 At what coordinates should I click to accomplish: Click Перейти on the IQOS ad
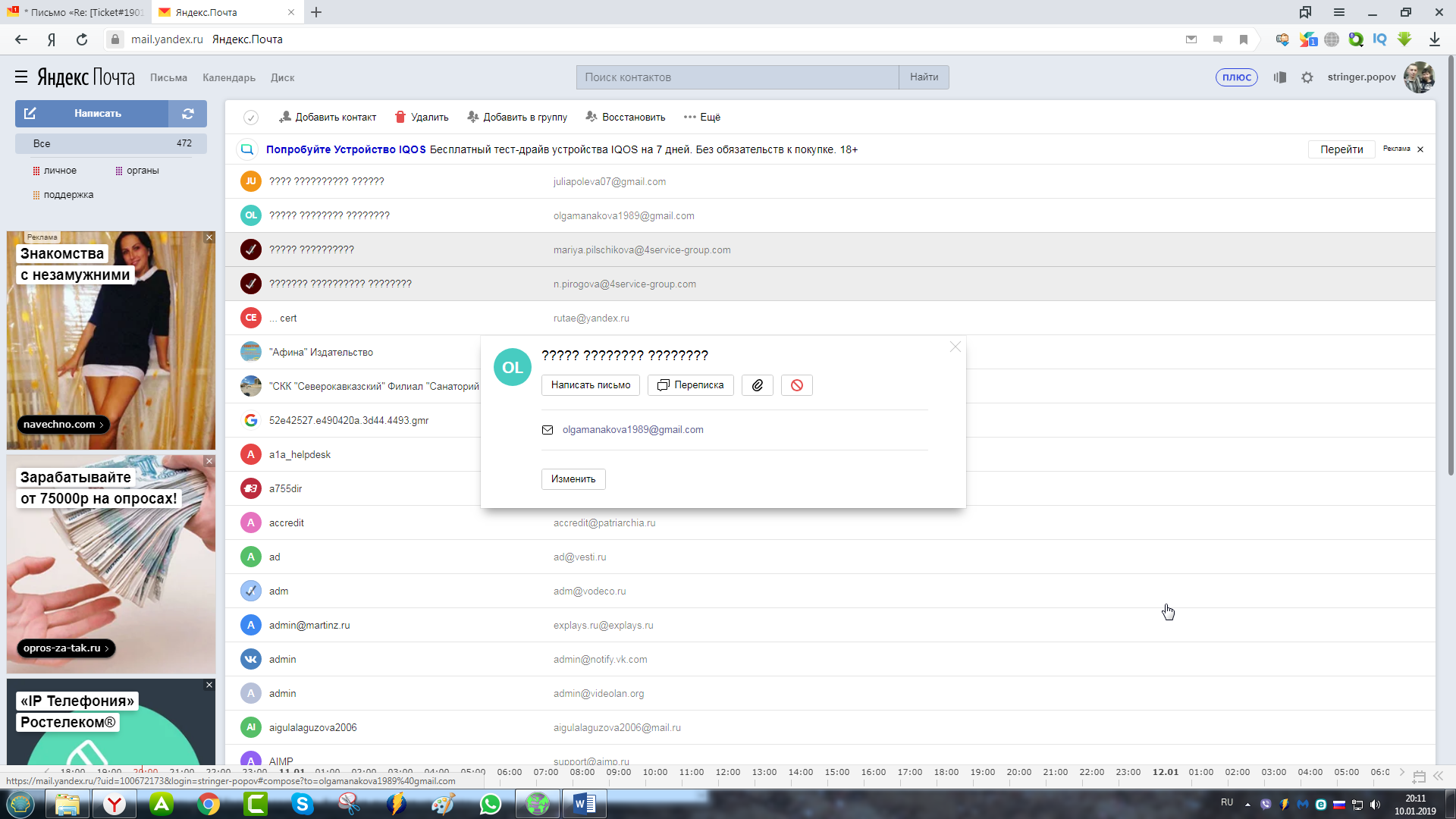pos(1341,149)
